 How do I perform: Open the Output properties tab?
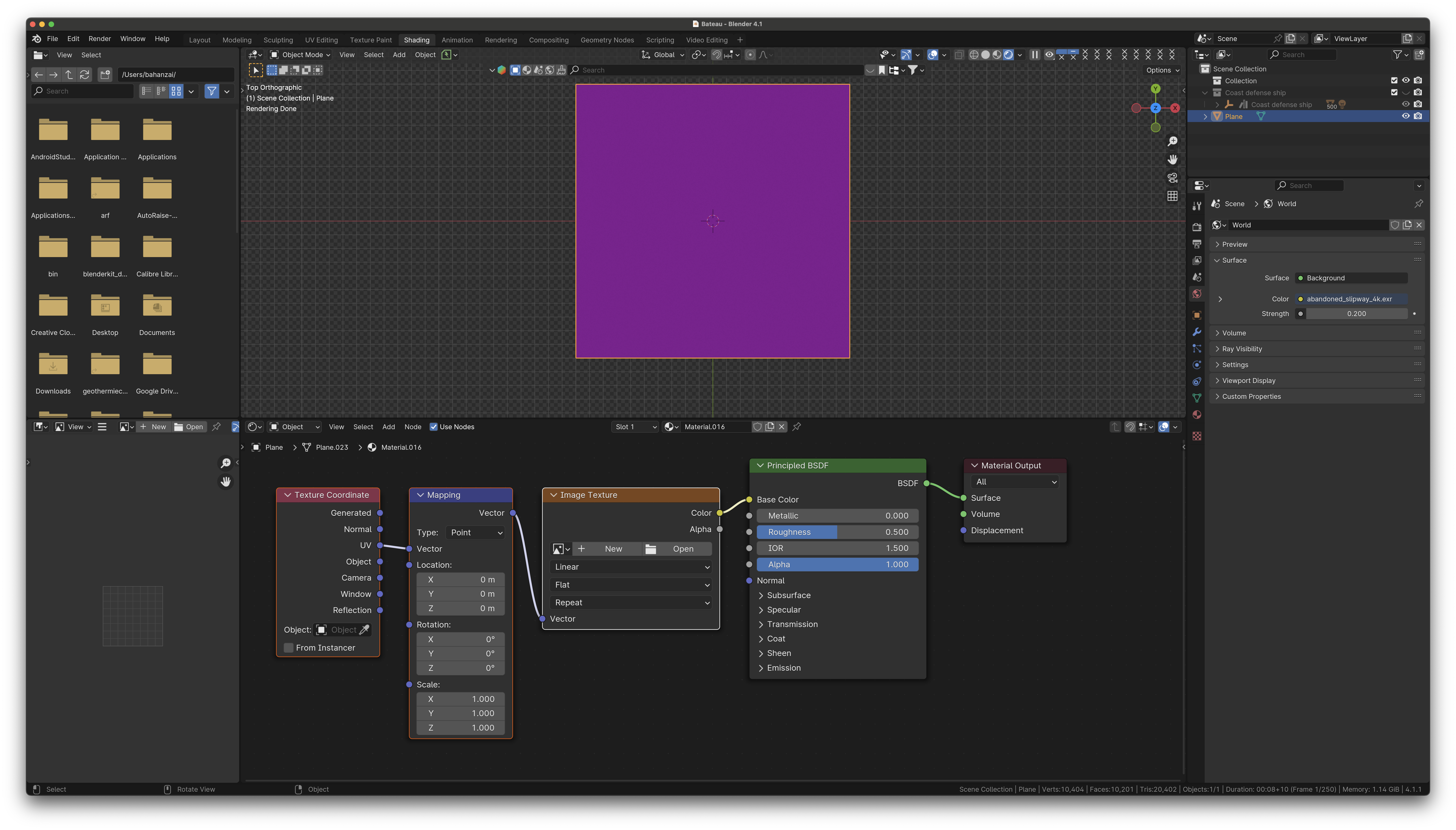[x=1197, y=244]
